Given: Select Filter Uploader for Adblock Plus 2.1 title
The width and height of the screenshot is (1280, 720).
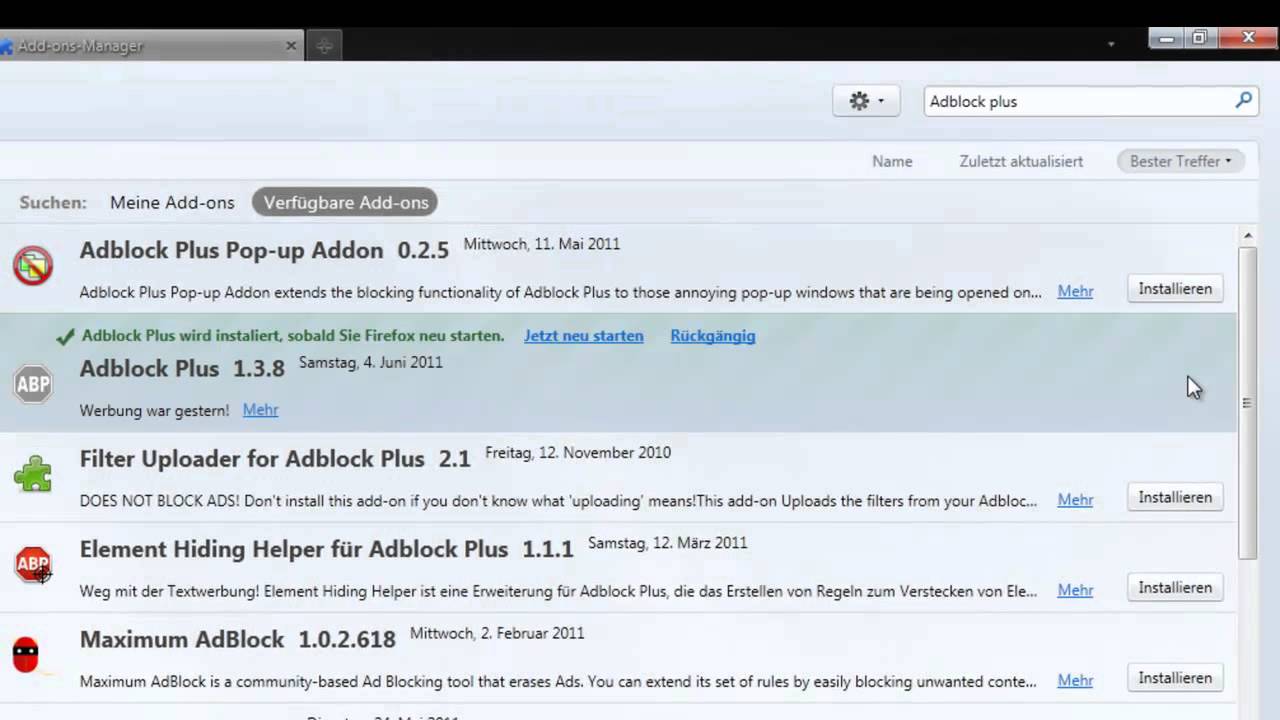Looking at the screenshot, I should point(275,459).
